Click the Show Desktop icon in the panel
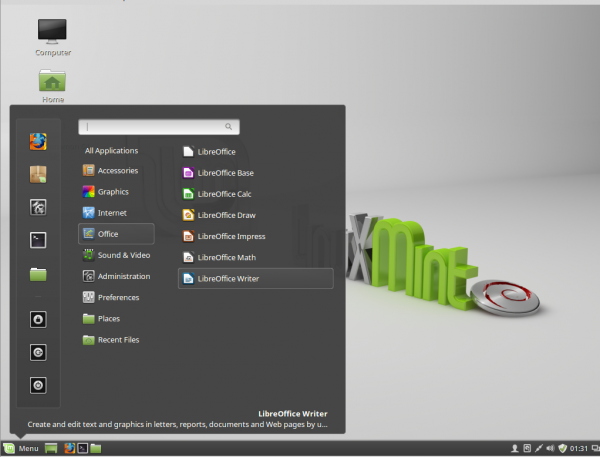 (51, 448)
